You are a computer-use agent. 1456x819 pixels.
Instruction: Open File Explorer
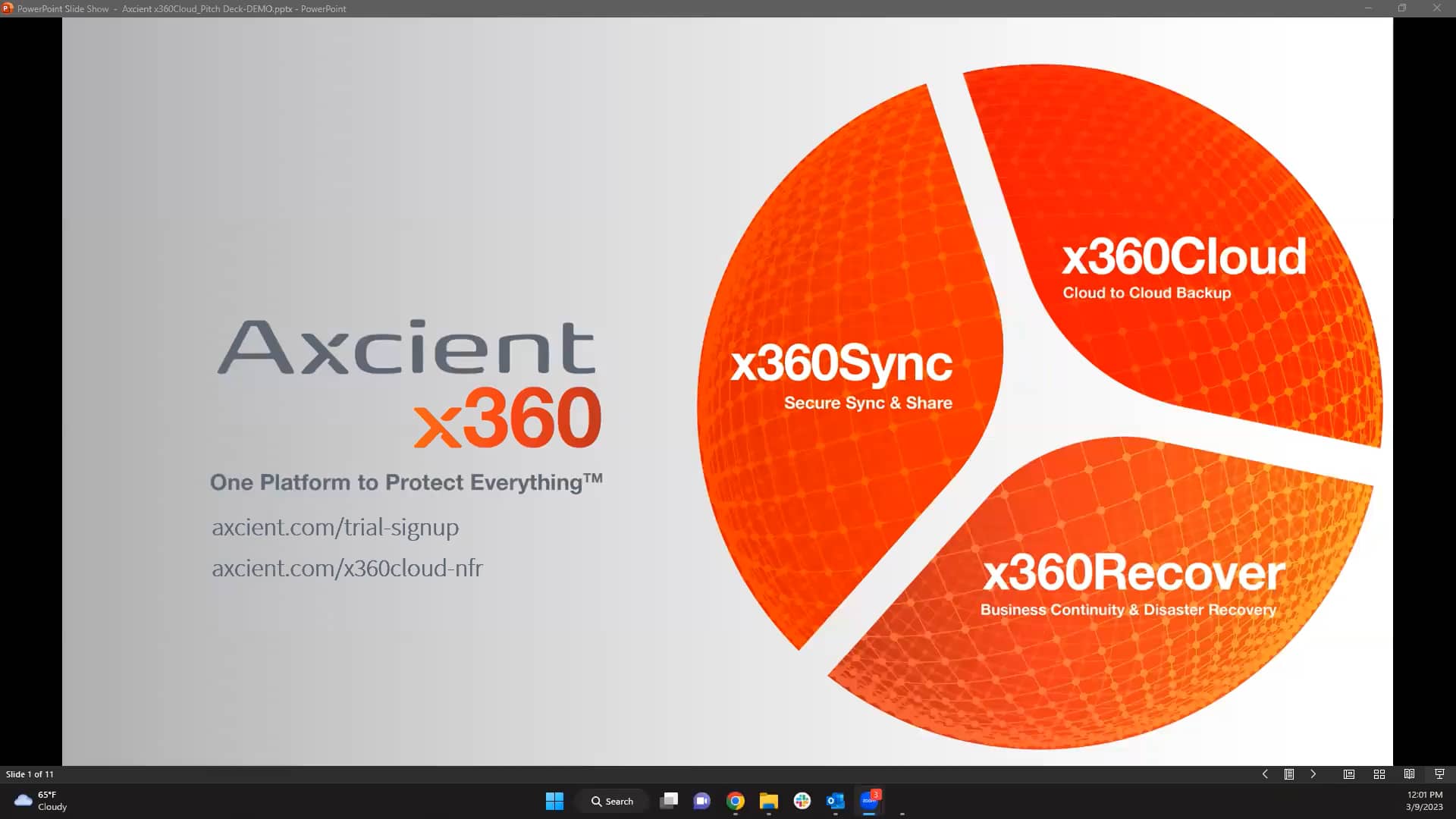click(x=768, y=801)
